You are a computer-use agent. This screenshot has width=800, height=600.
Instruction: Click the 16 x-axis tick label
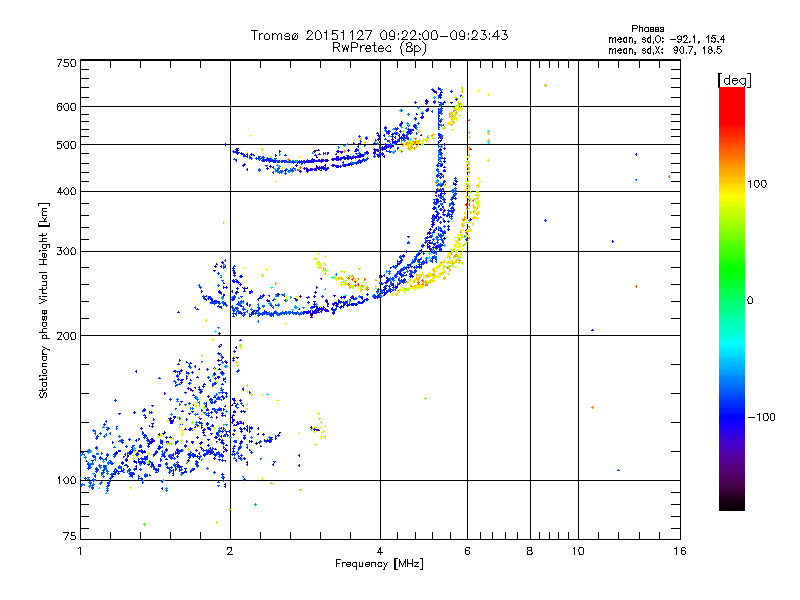click(x=680, y=552)
